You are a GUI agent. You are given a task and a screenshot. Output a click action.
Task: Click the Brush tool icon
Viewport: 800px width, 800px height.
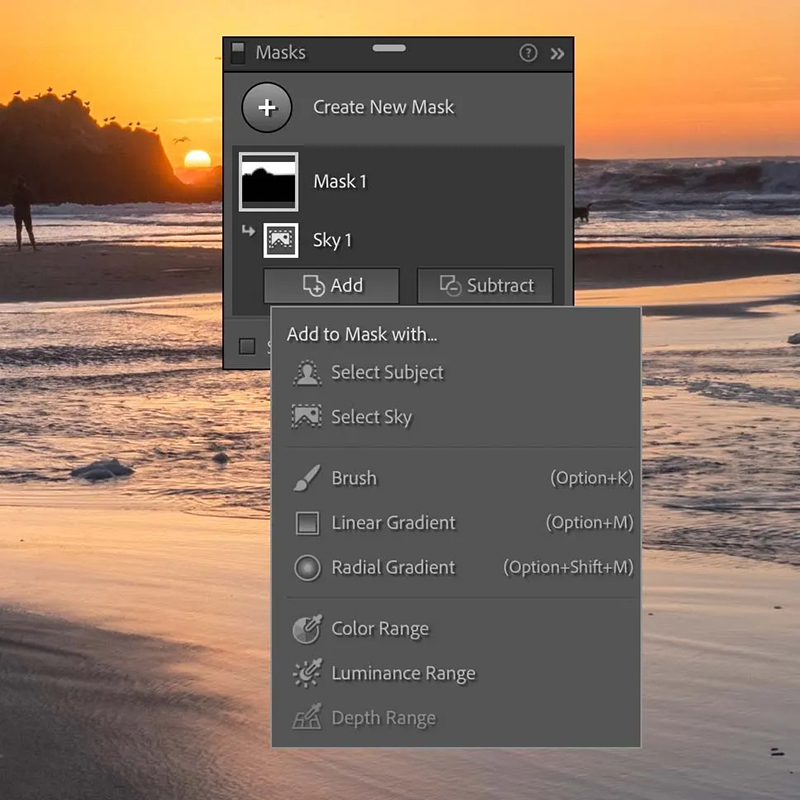coord(306,478)
